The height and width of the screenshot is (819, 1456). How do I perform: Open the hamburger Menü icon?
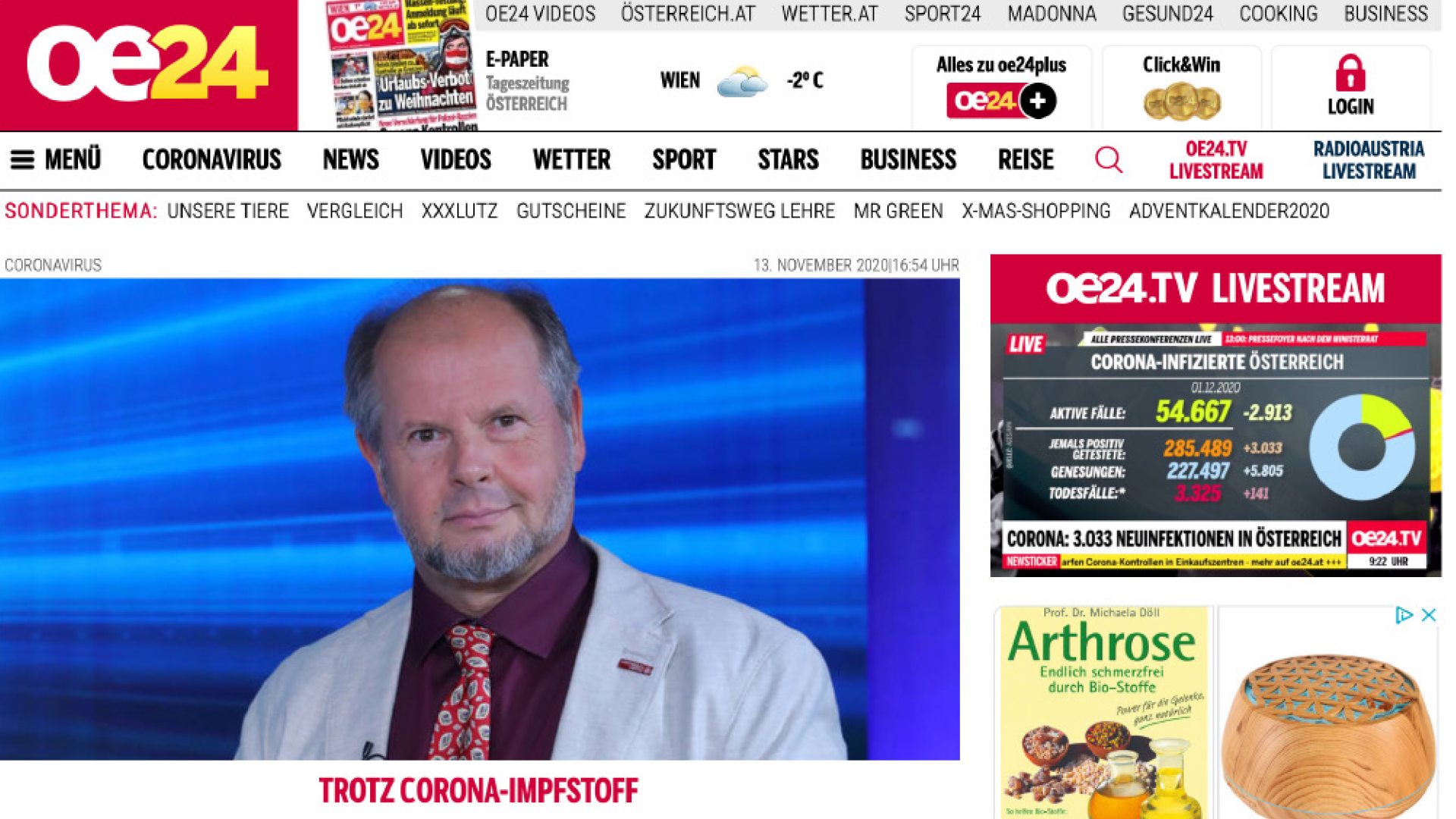(22, 160)
